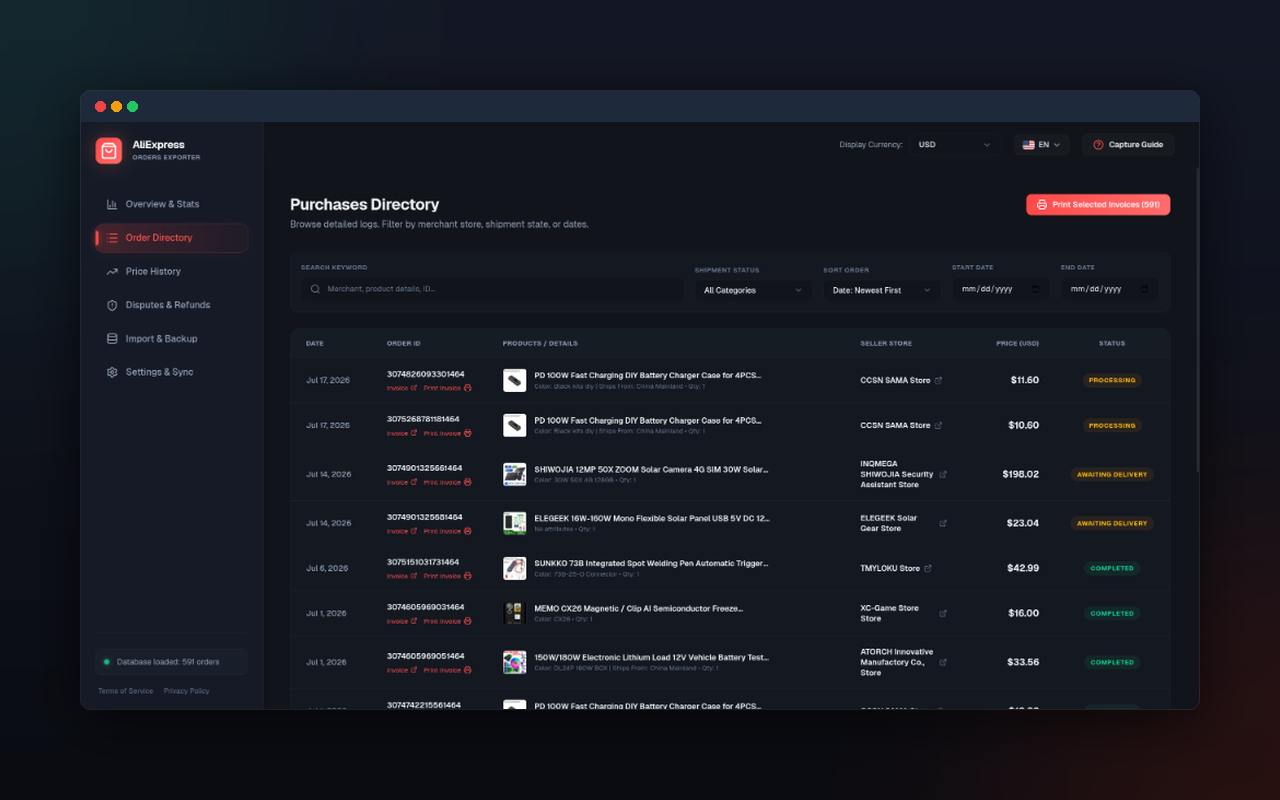The height and width of the screenshot is (800, 1280).
Task: Open the Terms of Service link
Action: (x=126, y=691)
